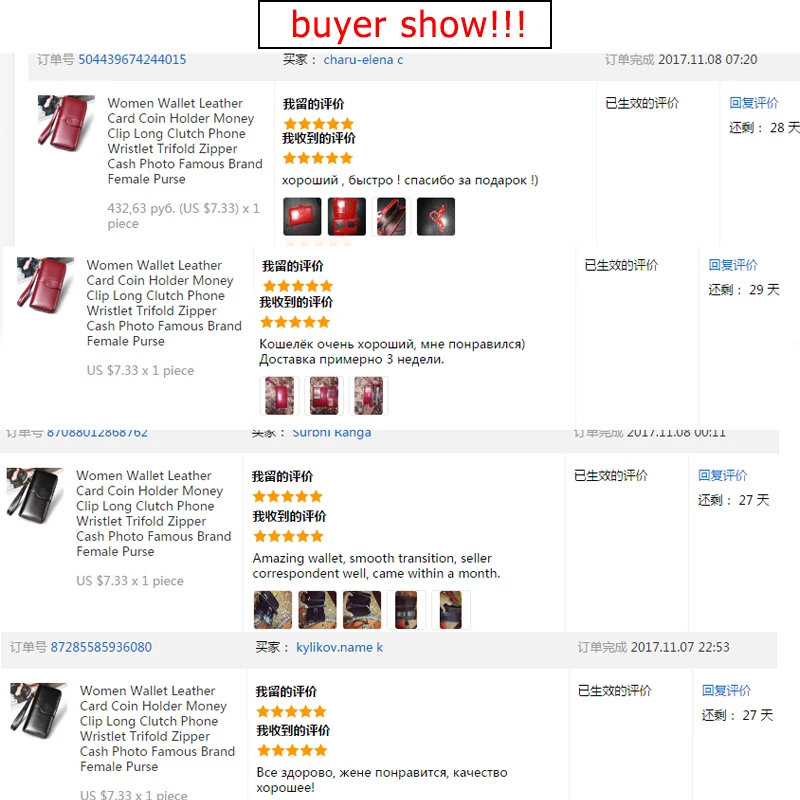Open order number 504439674244015 link
The width and height of the screenshot is (800, 800).
pyautogui.click(x=132, y=60)
